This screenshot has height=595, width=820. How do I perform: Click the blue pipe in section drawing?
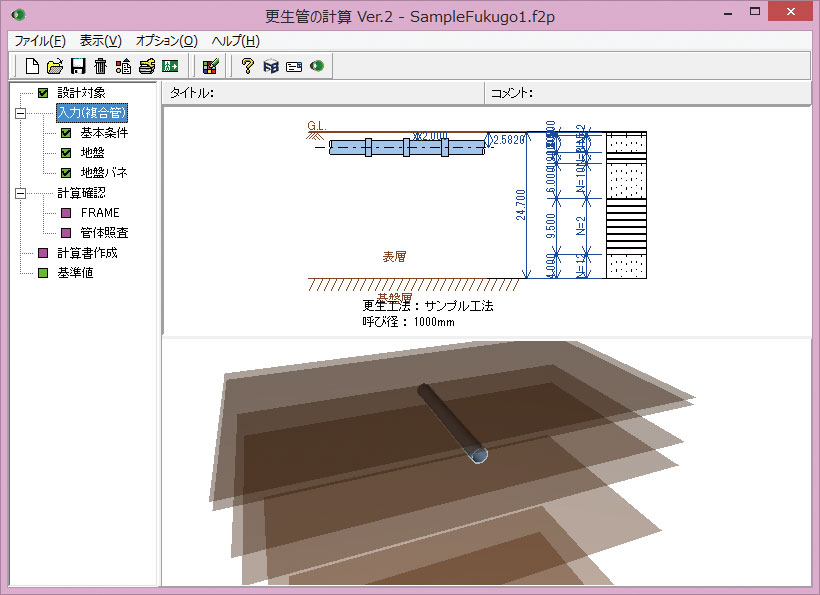[x=407, y=147]
